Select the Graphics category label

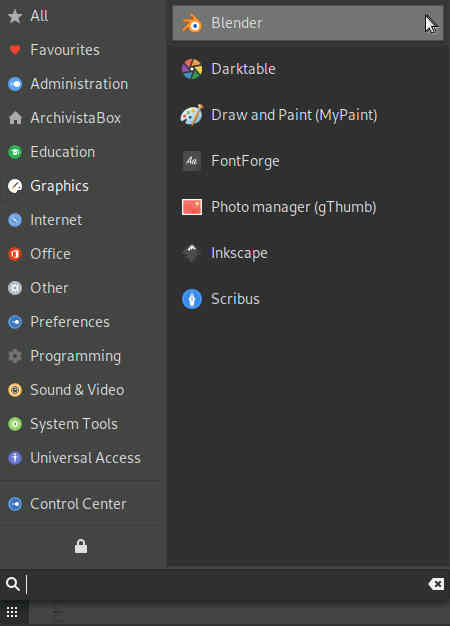click(59, 186)
